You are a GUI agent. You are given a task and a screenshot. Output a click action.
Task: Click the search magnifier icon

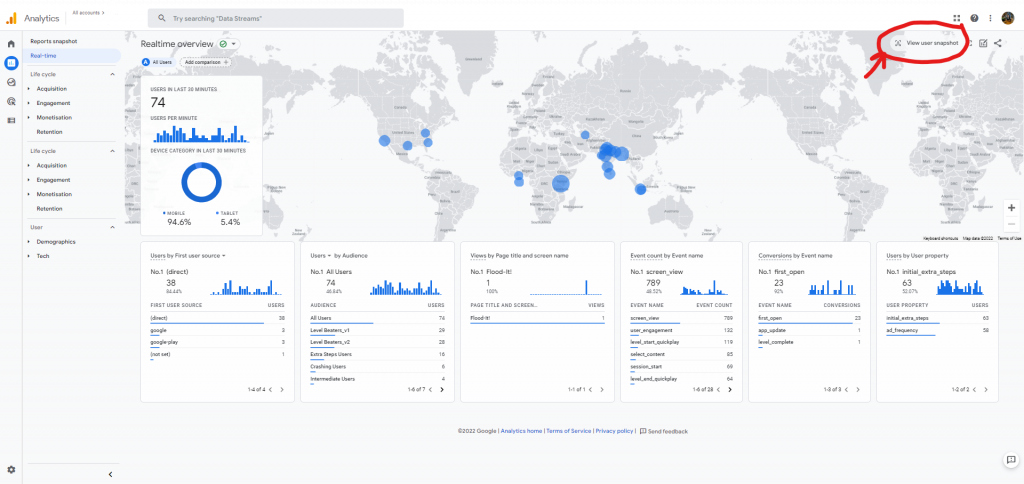pos(162,18)
